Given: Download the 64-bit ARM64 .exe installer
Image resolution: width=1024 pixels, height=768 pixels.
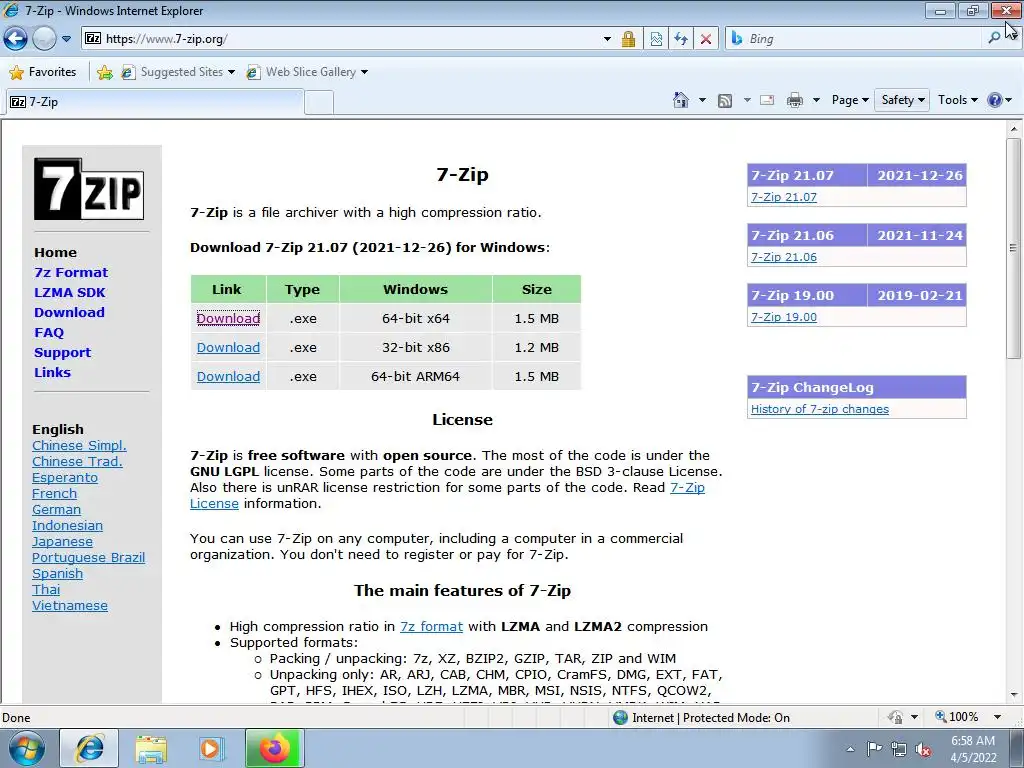Looking at the screenshot, I should (x=229, y=376).
